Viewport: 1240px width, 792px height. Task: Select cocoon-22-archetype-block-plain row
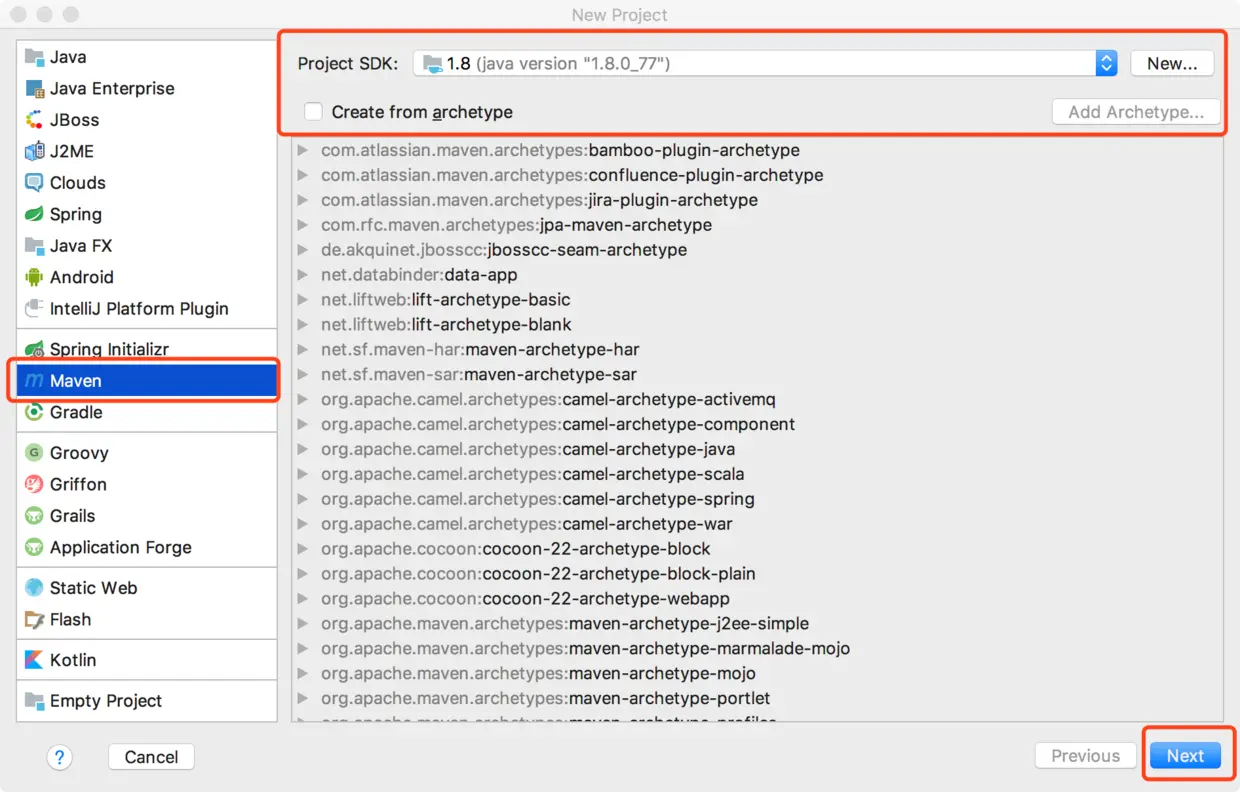pyautogui.click(x=757, y=574)
